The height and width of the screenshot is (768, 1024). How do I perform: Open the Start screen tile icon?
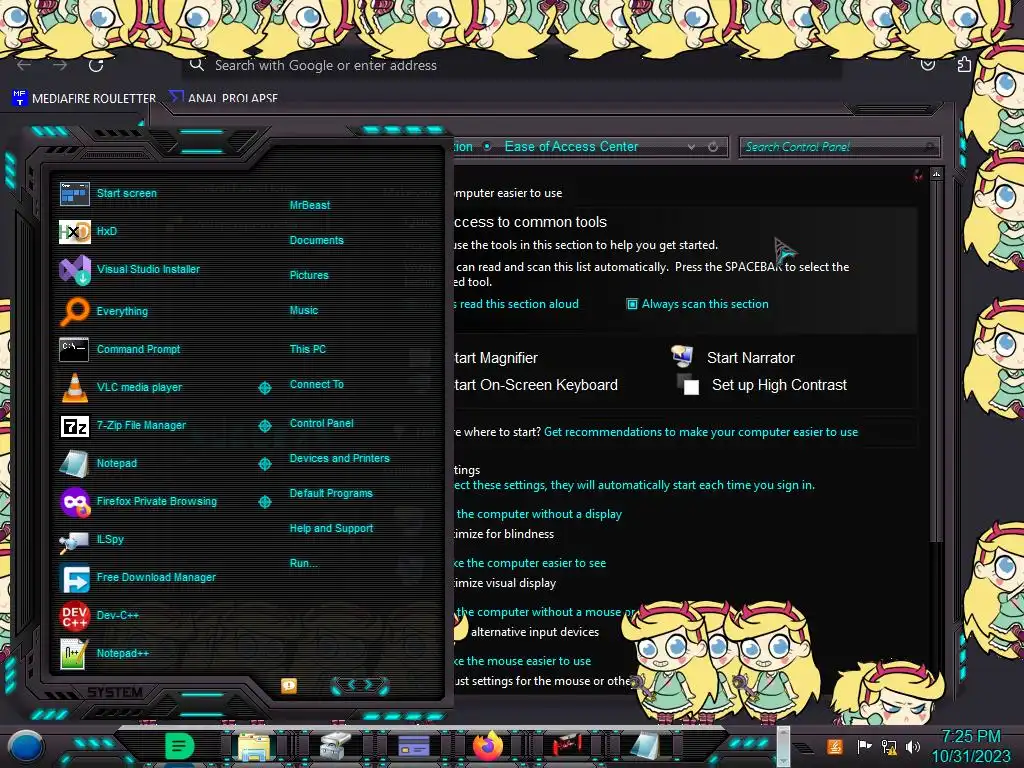click(74, 193)
